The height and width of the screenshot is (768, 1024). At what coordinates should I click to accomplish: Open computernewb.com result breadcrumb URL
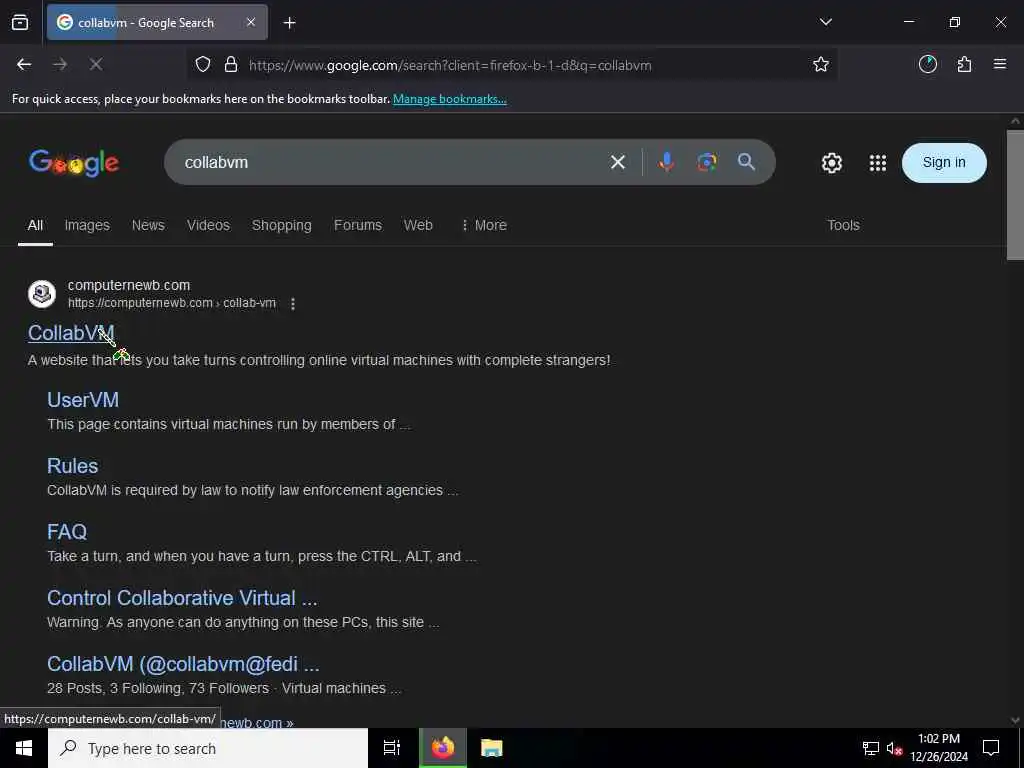click(172, 303)
